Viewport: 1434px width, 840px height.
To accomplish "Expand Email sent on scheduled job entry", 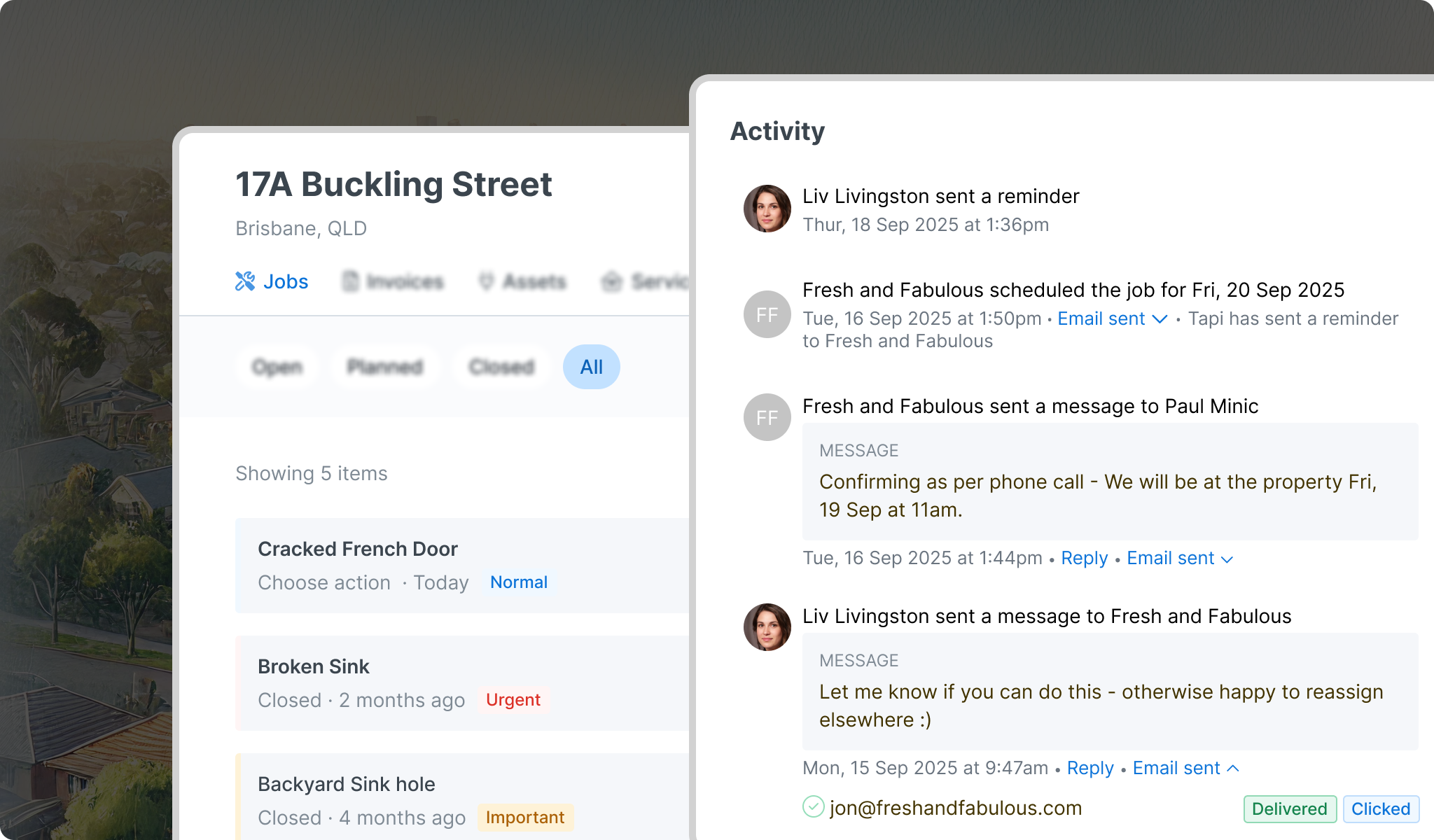I will click(1112, 318).
